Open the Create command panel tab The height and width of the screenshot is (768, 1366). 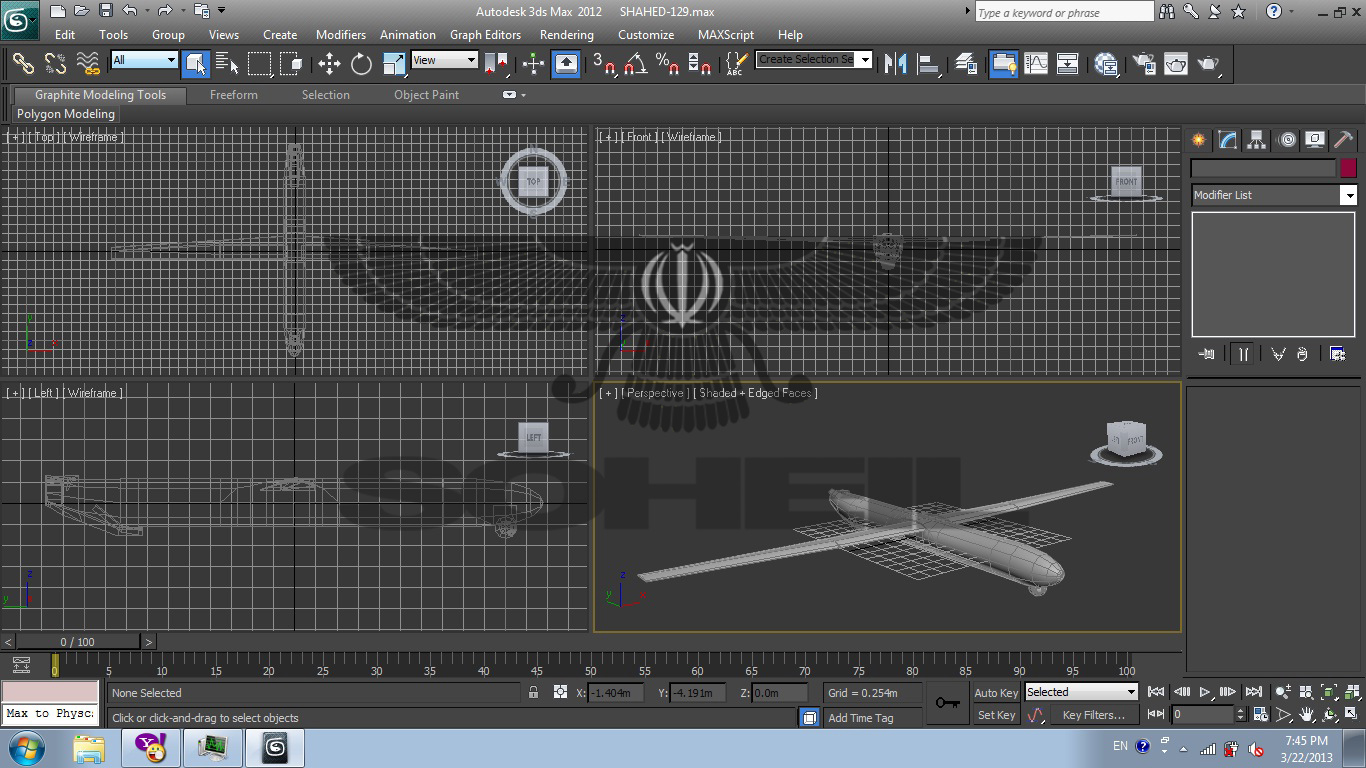1199,140
